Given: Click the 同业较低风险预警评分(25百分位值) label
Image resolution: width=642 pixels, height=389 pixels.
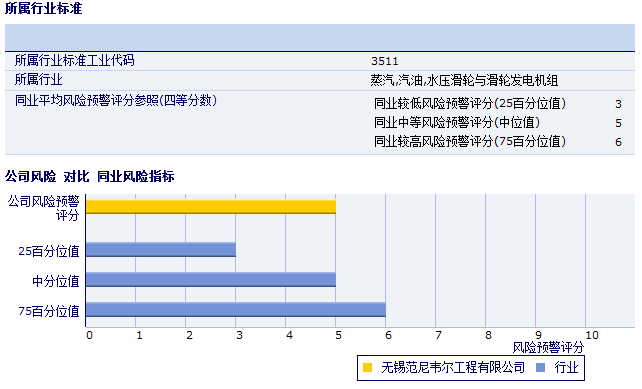Looking at the screenshot, I should tap(470, 103).
